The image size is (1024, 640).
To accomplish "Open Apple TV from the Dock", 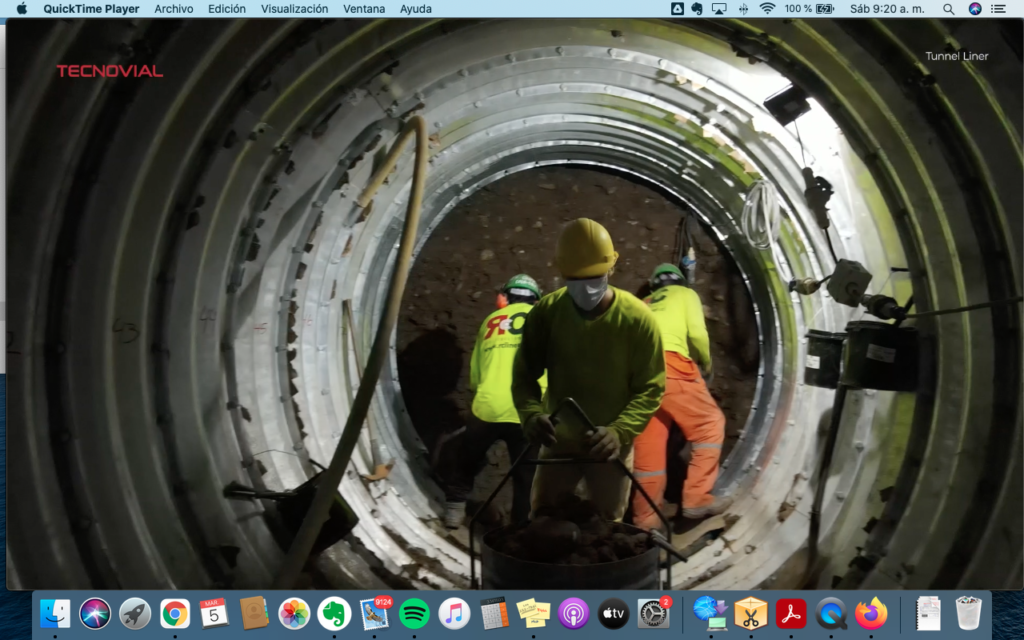I will (613, 614).
